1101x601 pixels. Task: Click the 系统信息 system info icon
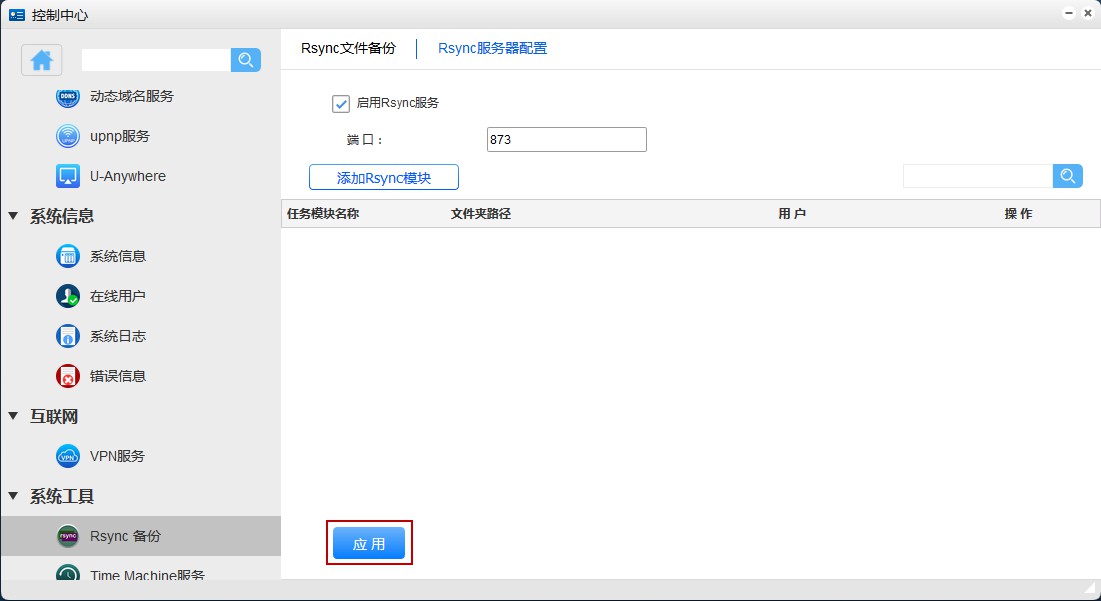click(67, 256)
